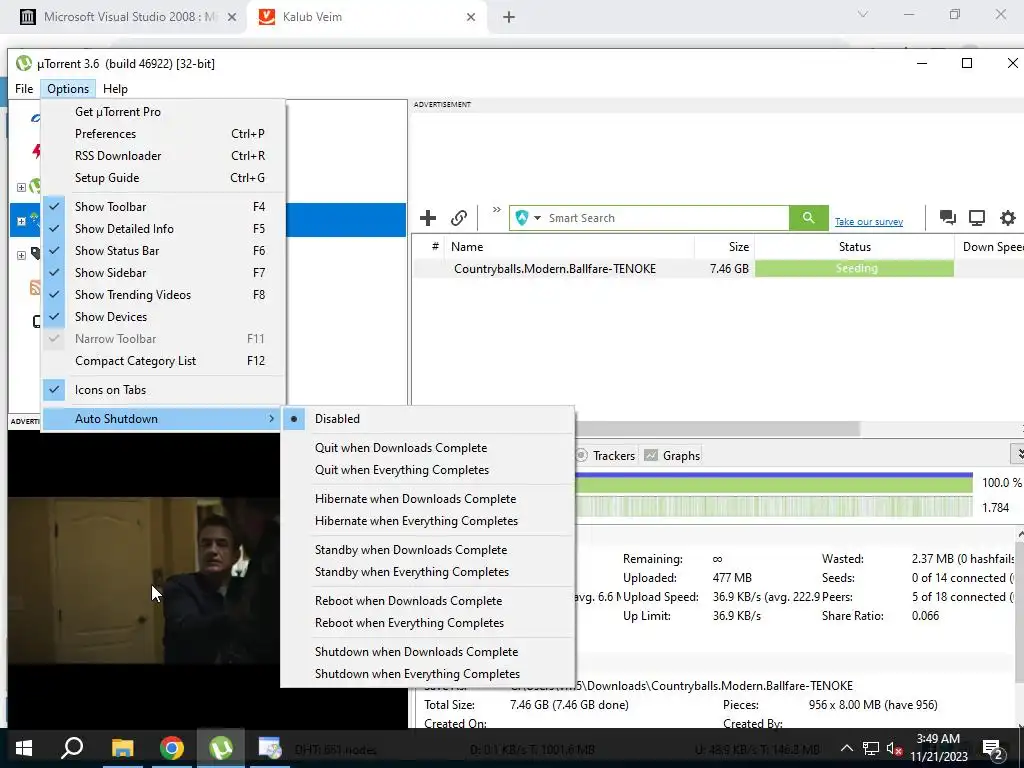Viewport: 1024px width, 768px height.
Task: Toggle Show Status Bar option
Action: 164,251
